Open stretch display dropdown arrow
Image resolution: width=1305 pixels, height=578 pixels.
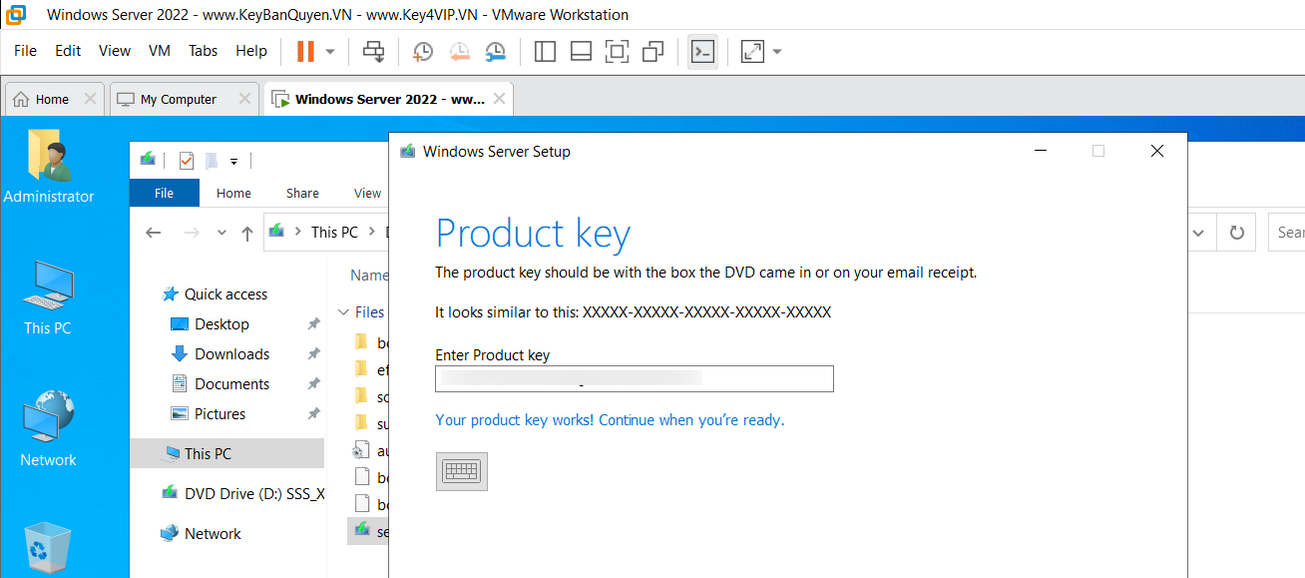click(x=777, y=51)
